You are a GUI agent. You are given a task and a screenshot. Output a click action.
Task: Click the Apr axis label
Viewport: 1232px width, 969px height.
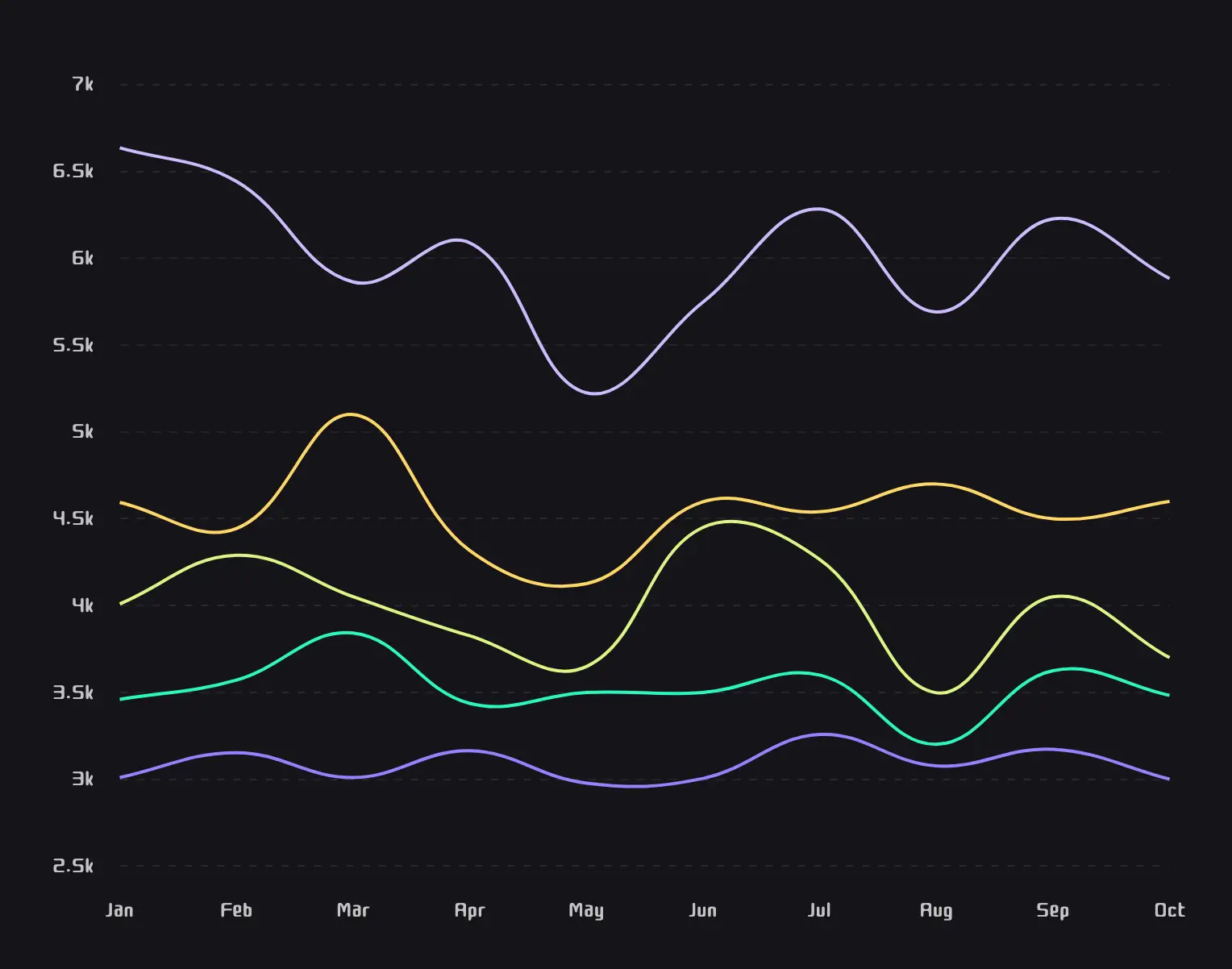click(469, 909)
